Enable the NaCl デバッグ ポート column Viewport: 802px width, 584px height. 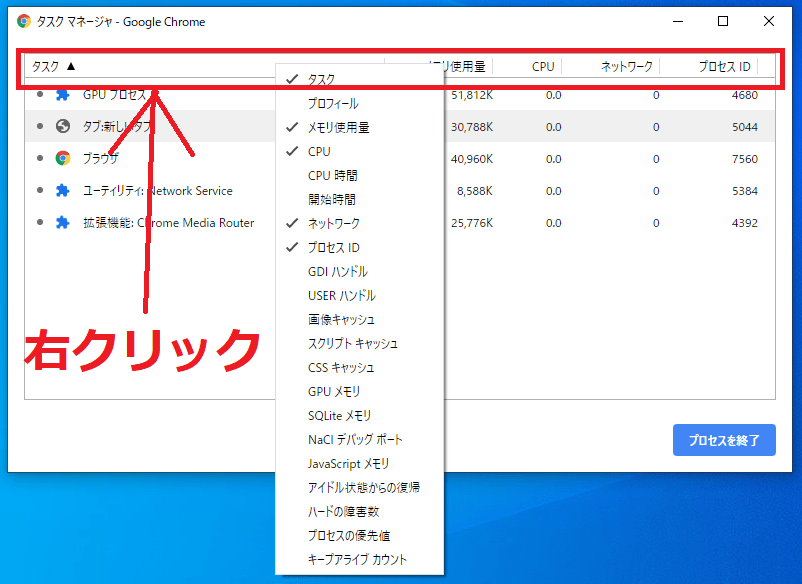point(360,440)
